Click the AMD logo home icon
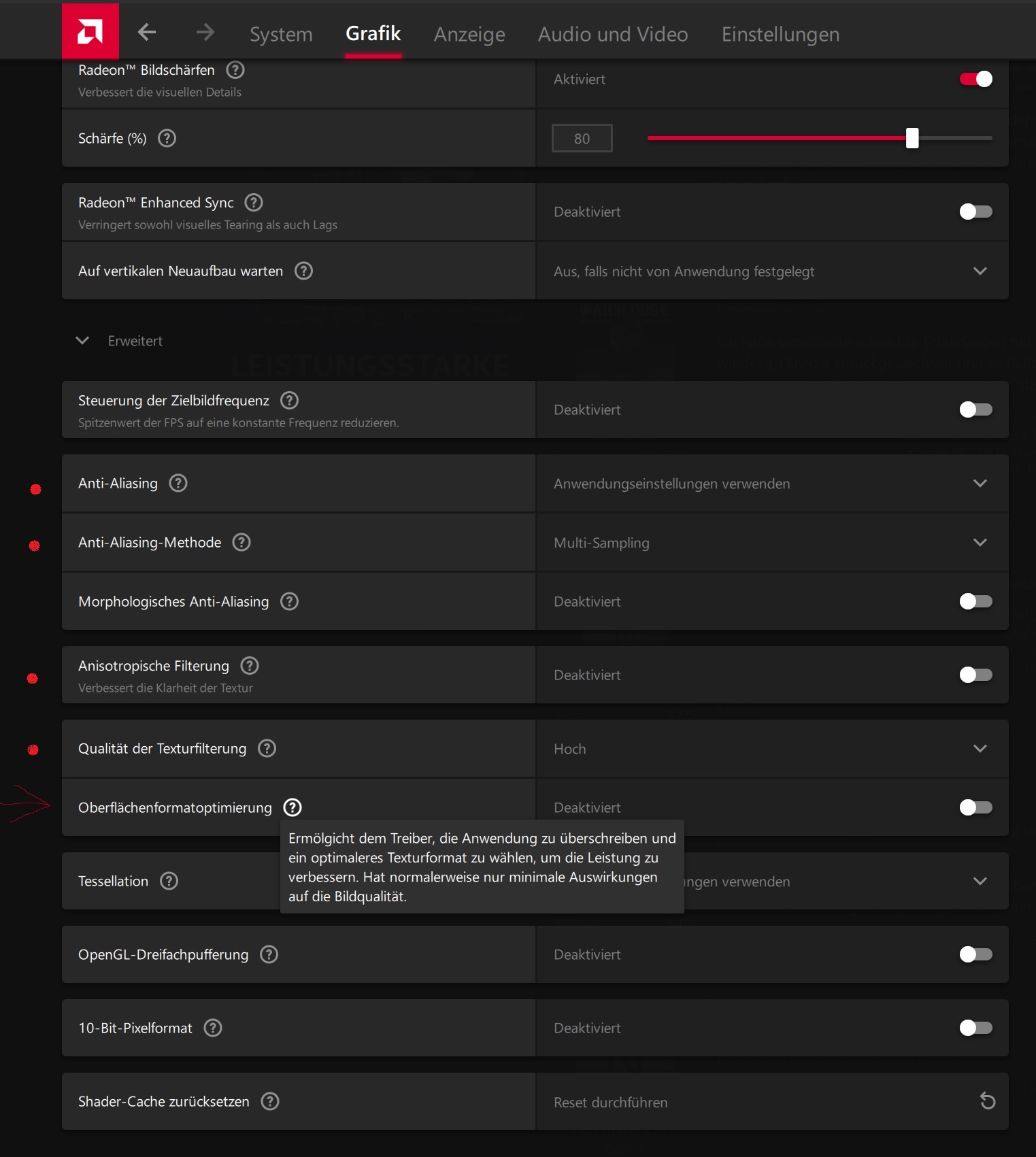 pos(90,31)
